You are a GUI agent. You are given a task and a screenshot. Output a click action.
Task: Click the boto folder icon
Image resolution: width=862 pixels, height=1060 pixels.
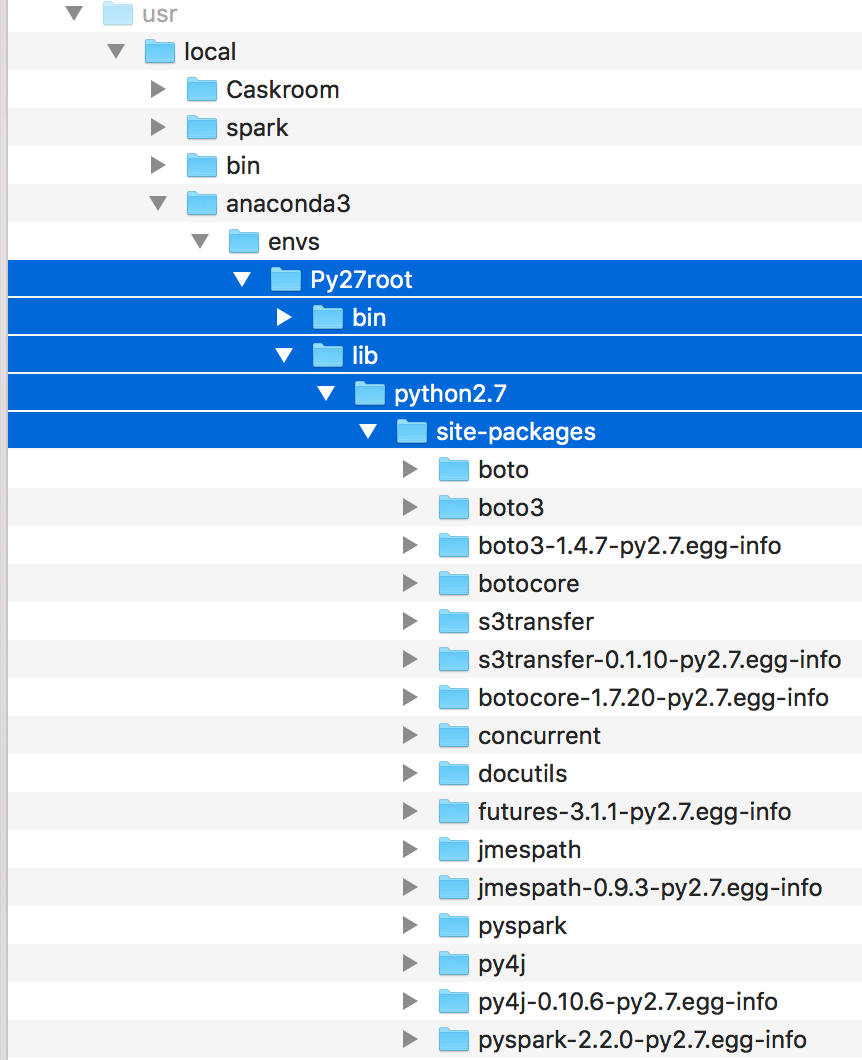tap(453, 468)
